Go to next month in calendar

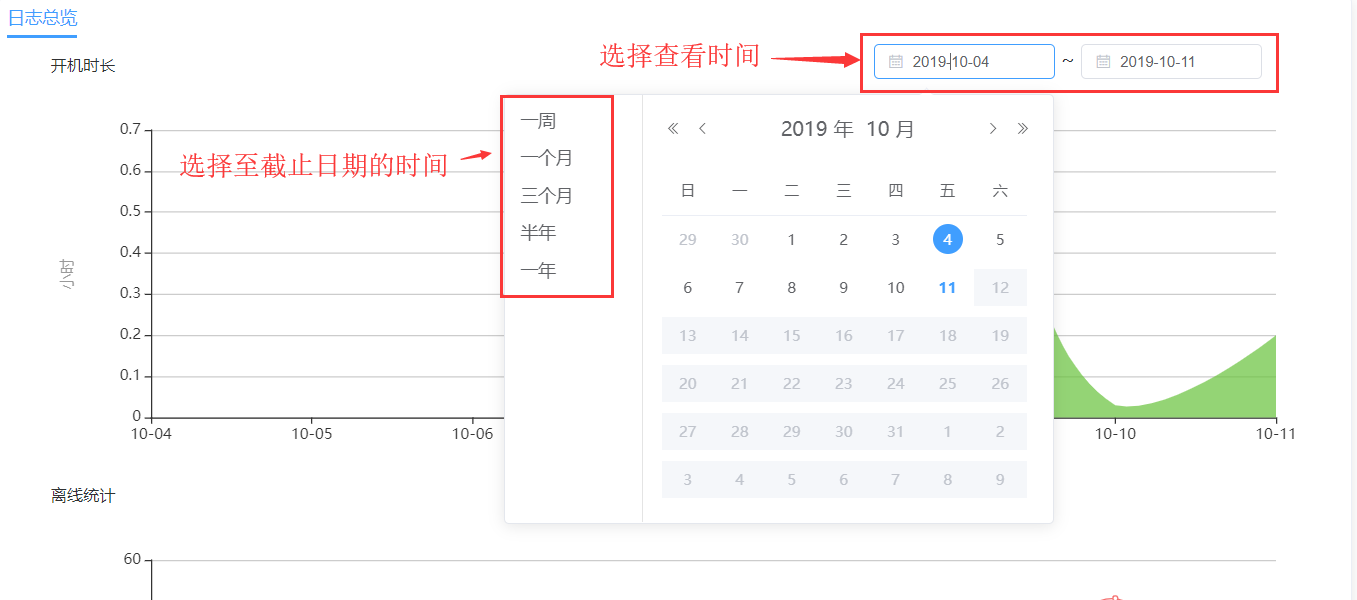[992, 128]
